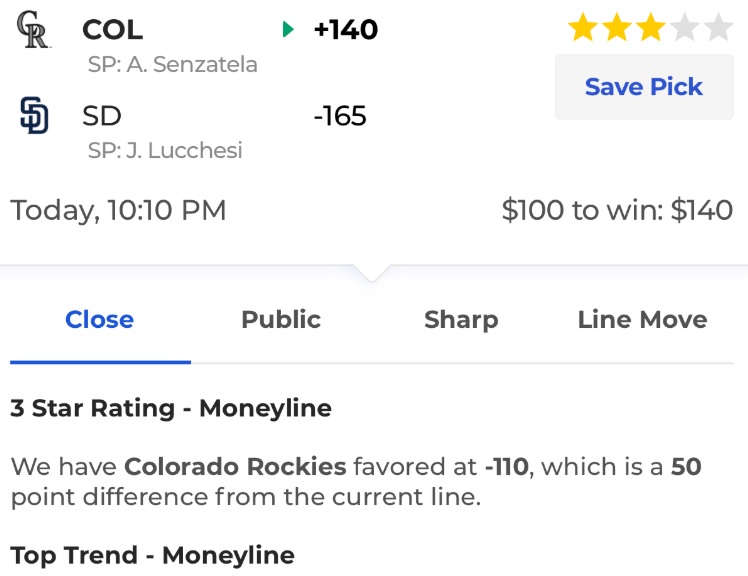
Task: Tap the $100 to win: $140 text
Action: click(617, 210)
